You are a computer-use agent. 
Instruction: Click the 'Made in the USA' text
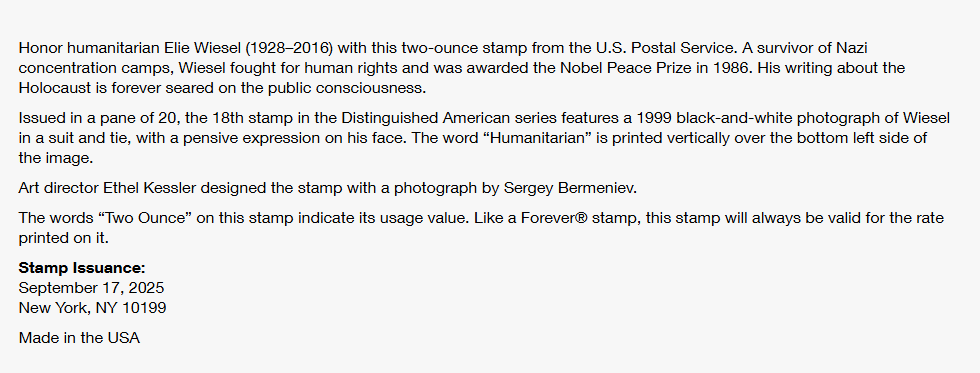tap(79, 338)
